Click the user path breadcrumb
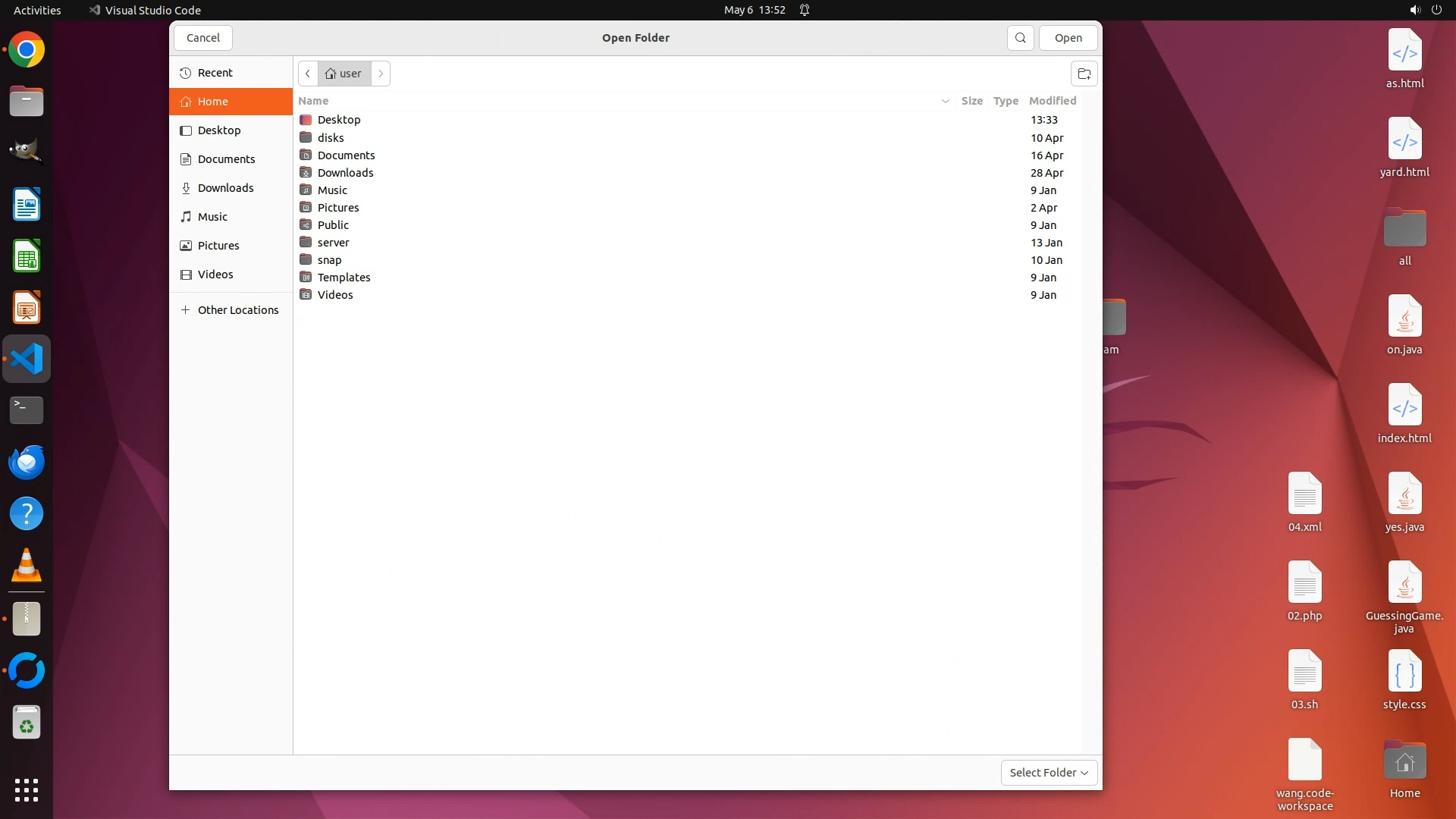 [344, 74]
